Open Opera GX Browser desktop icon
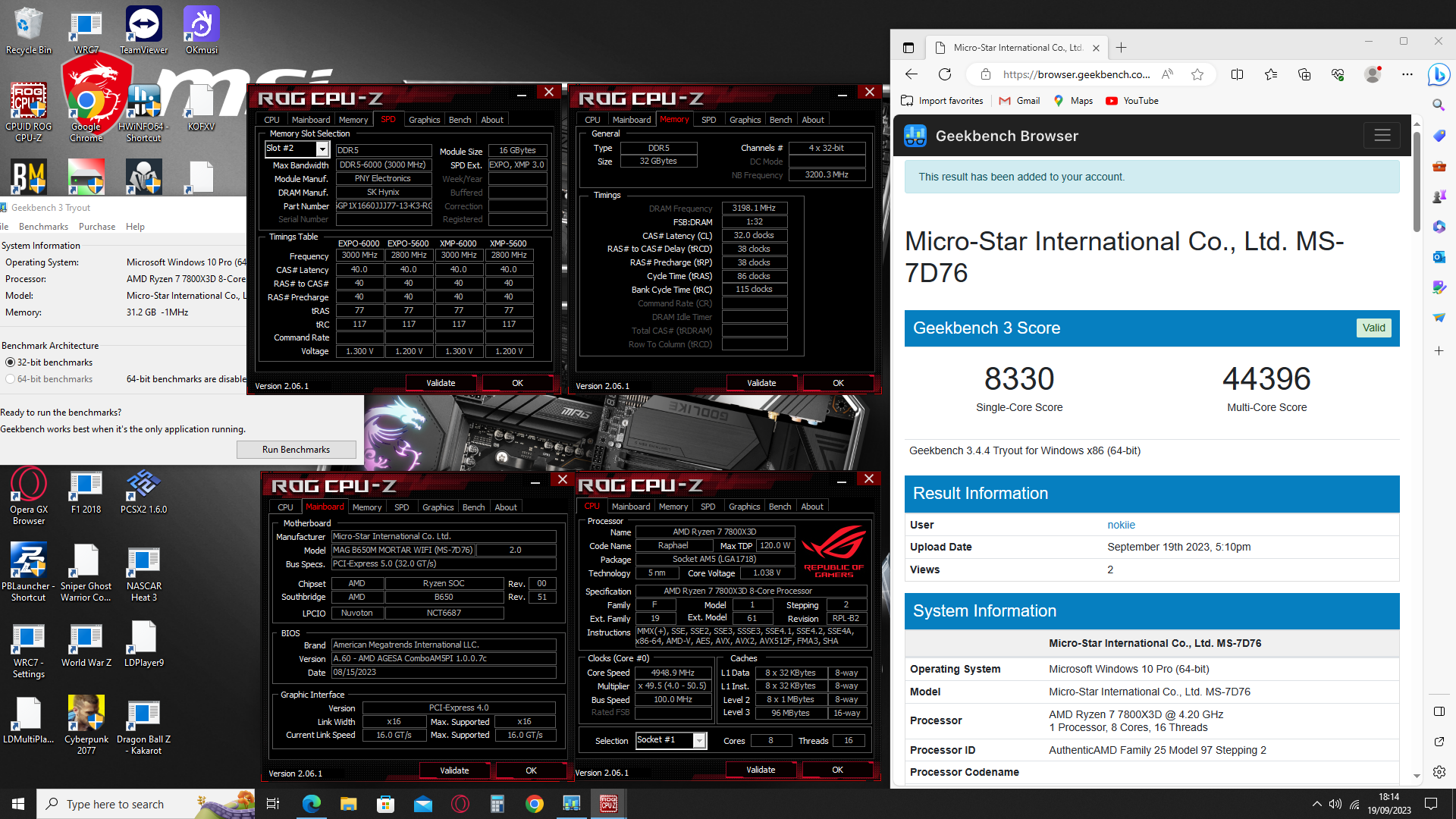 point(28,497)
